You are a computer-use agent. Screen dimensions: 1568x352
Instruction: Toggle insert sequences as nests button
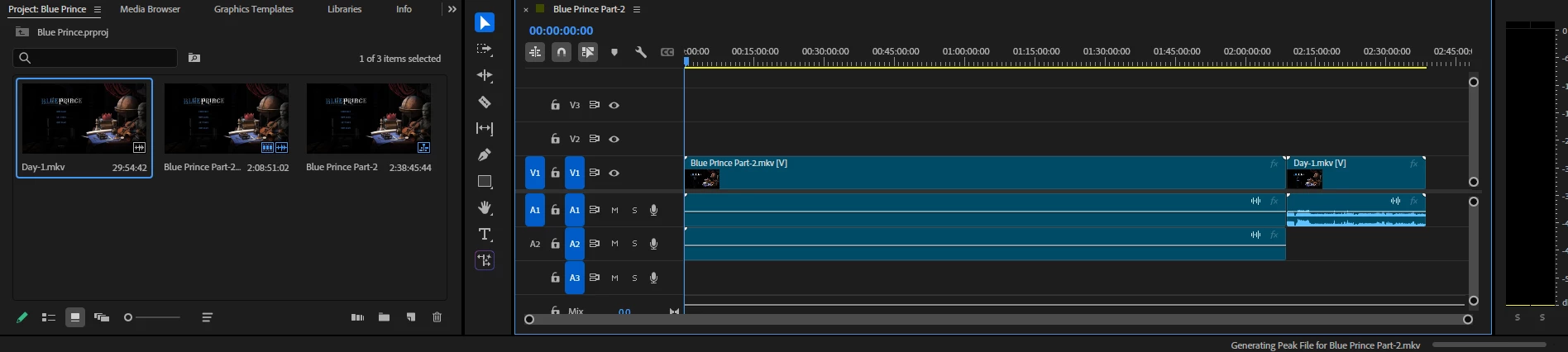[x=535, y=52]
